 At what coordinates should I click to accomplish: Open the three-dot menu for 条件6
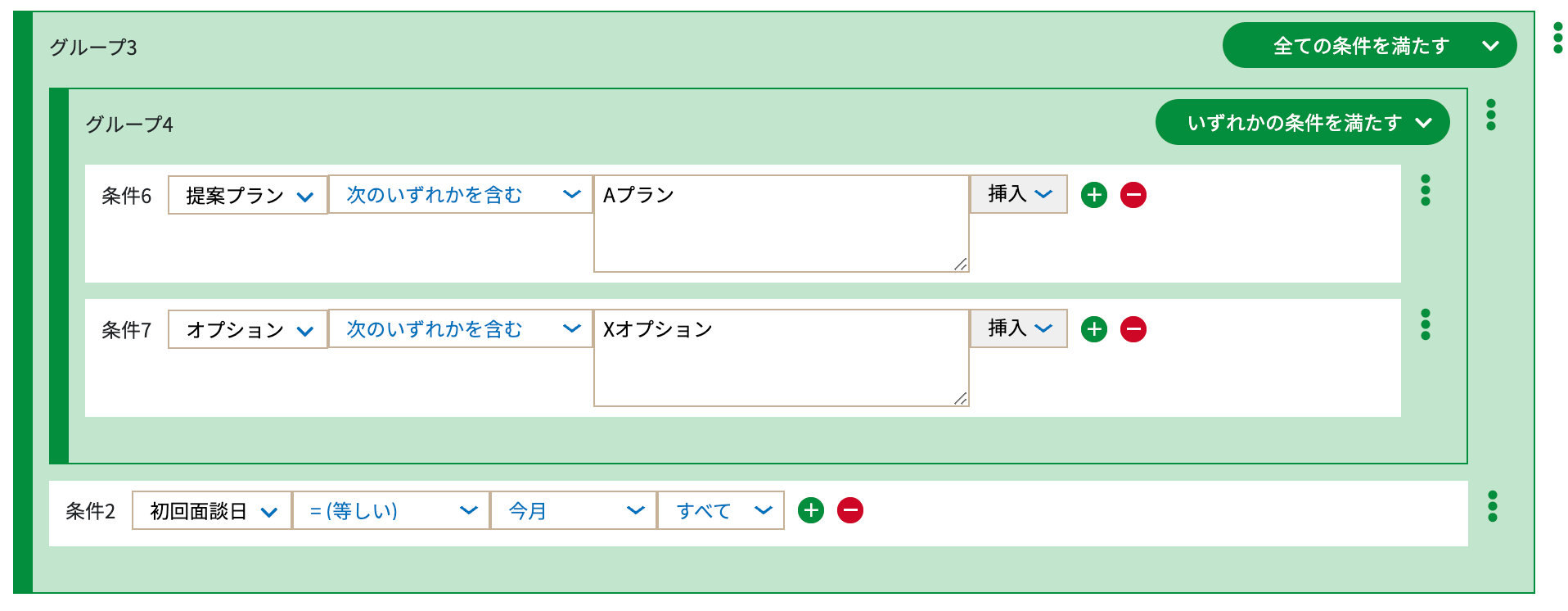click(x=1425, y=190)
